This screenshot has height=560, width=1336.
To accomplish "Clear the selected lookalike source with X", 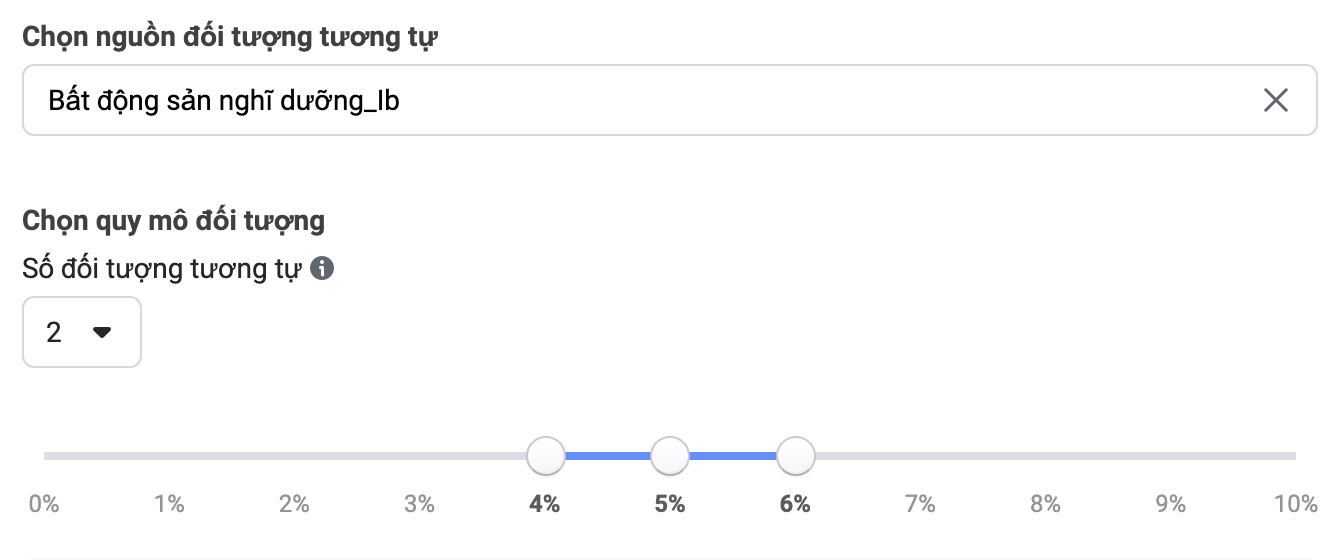I will pyautogui.click(x=1275, y=100).
